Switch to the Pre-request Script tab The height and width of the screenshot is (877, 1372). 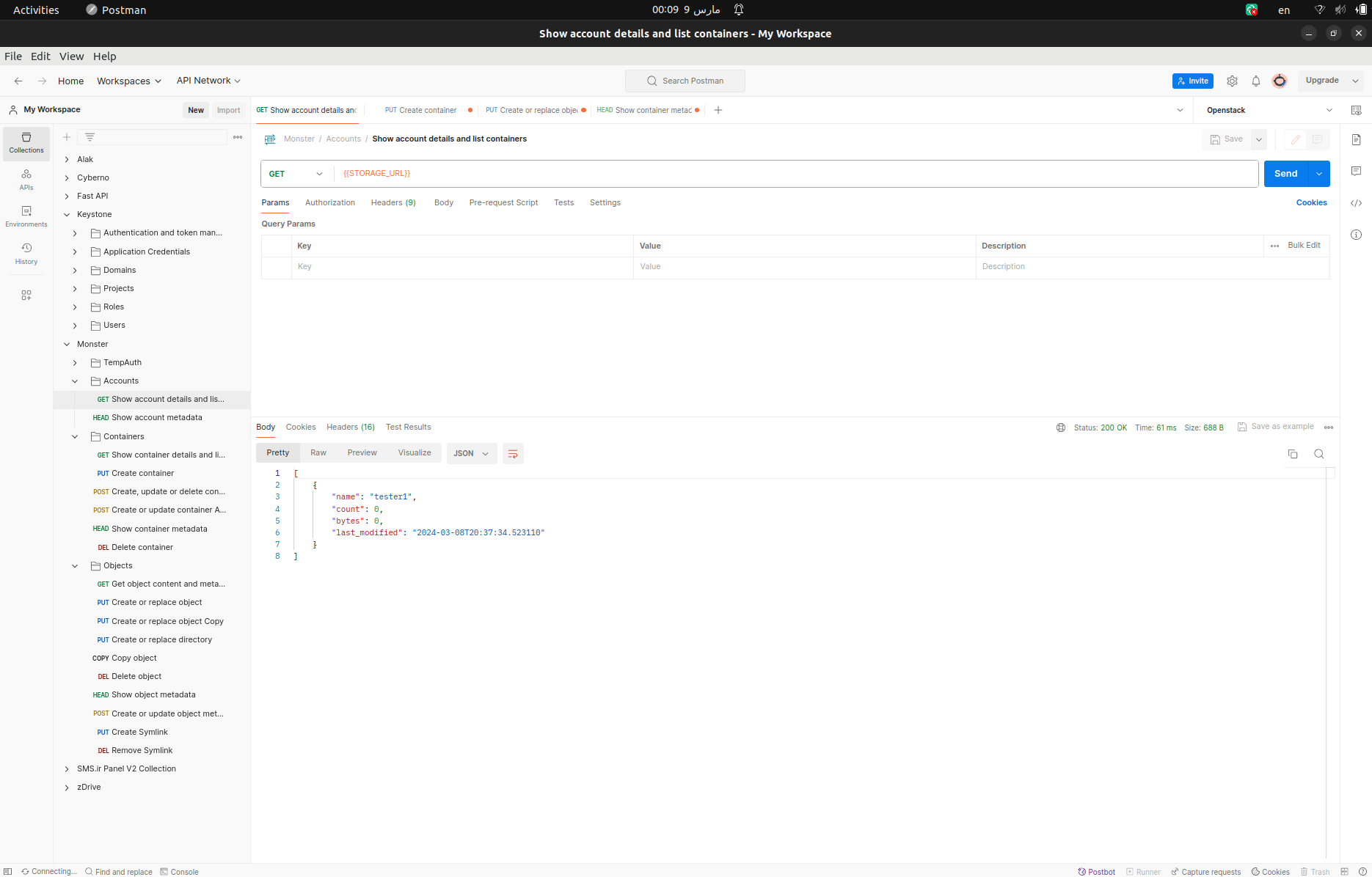click(503, 202)
